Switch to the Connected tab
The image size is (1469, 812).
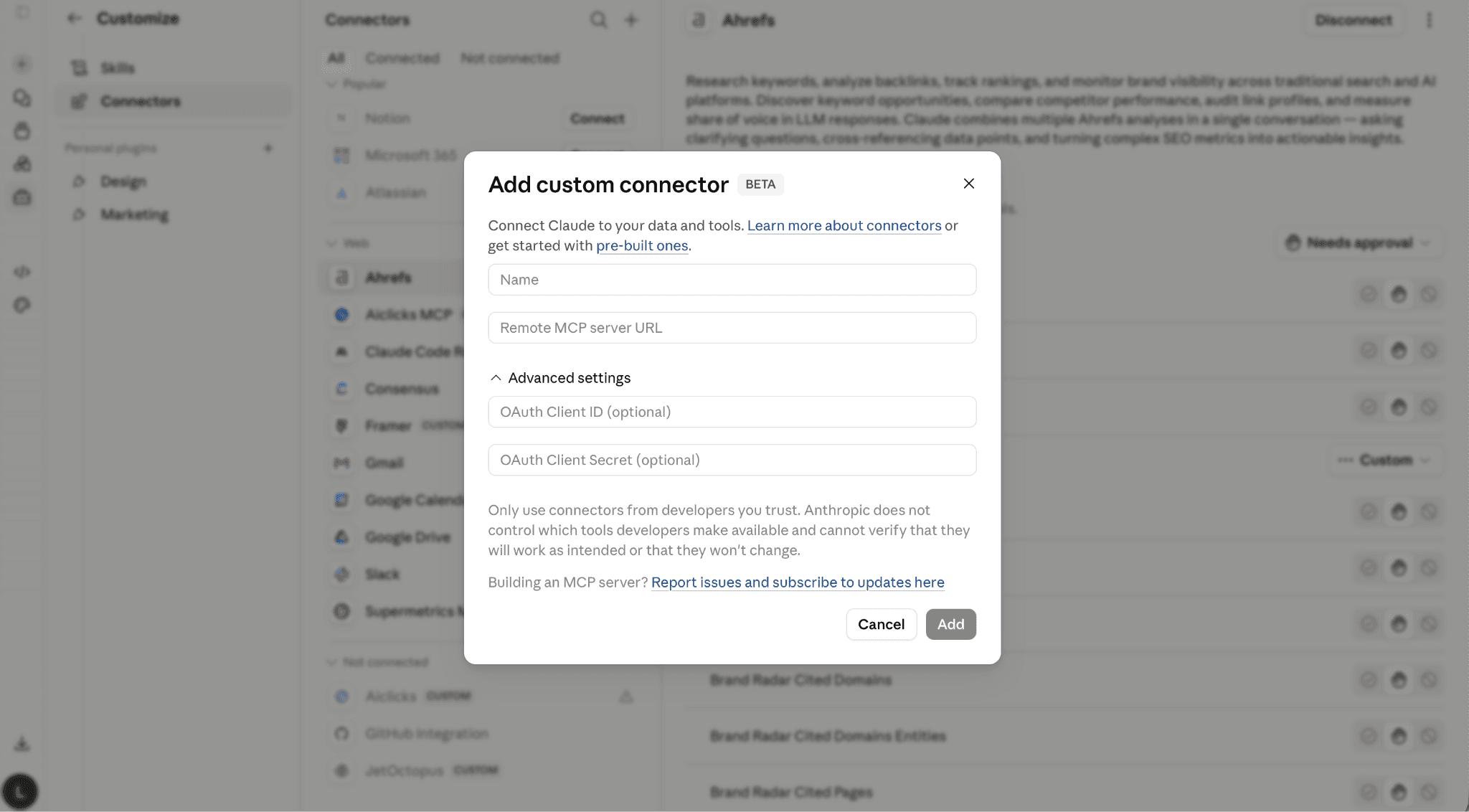[402, 58]
